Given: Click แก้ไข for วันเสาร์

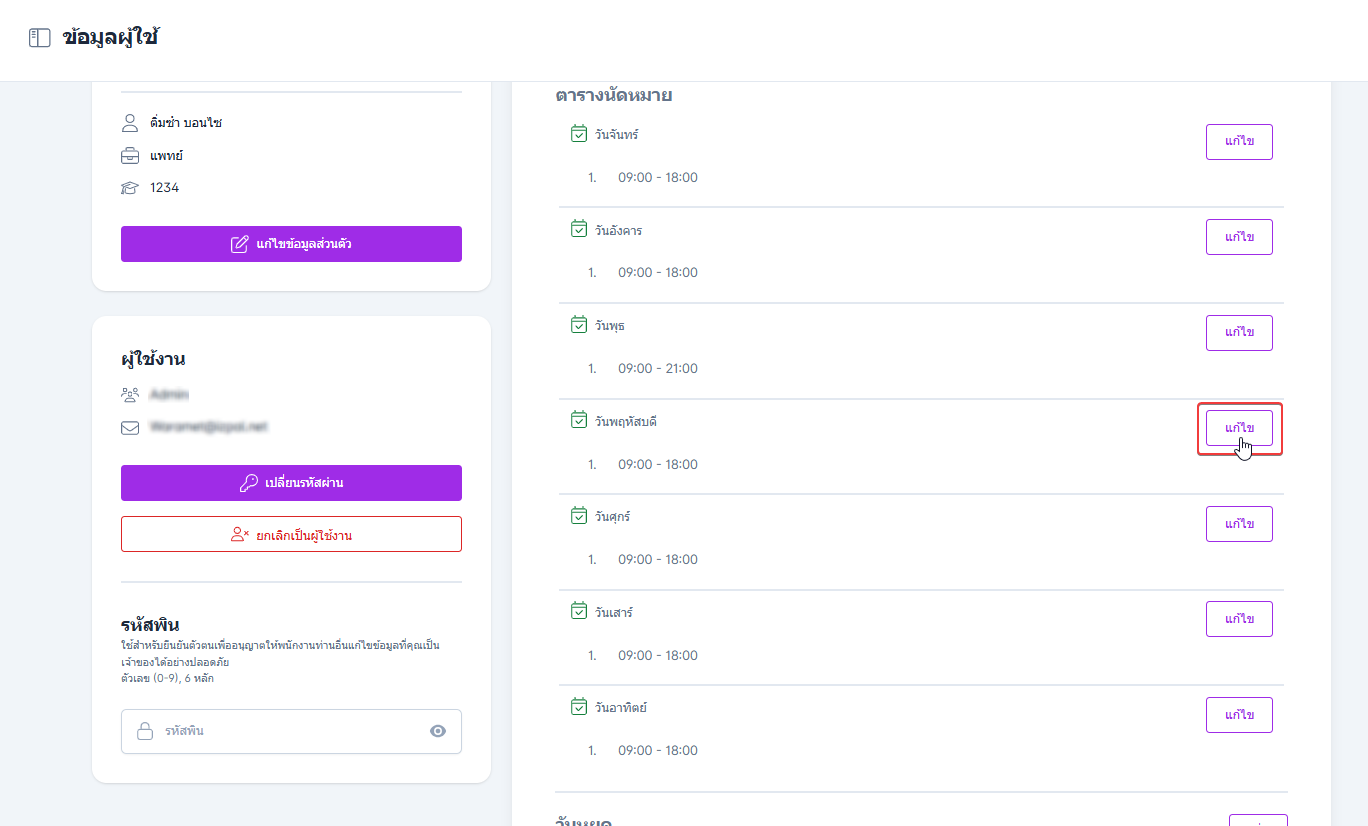Looking at the screenshot, I should point(1239,619).
